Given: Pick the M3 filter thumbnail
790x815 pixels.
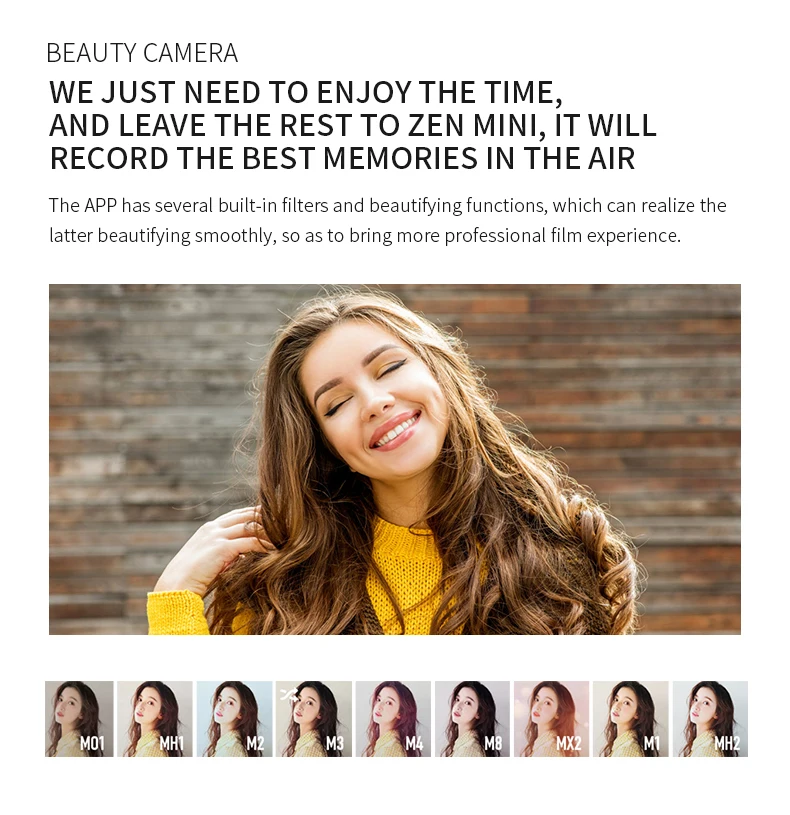Looking at the screenshot, I should [314, 719].
